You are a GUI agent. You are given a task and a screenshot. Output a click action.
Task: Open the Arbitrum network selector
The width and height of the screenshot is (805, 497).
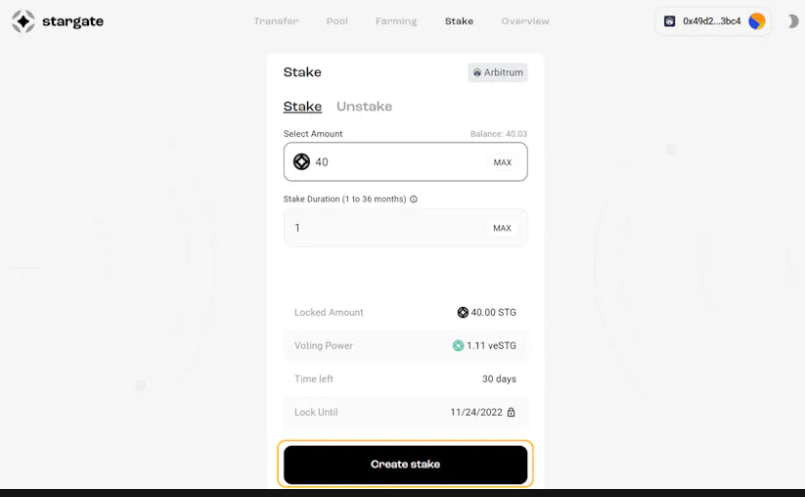tap(497, 72)
